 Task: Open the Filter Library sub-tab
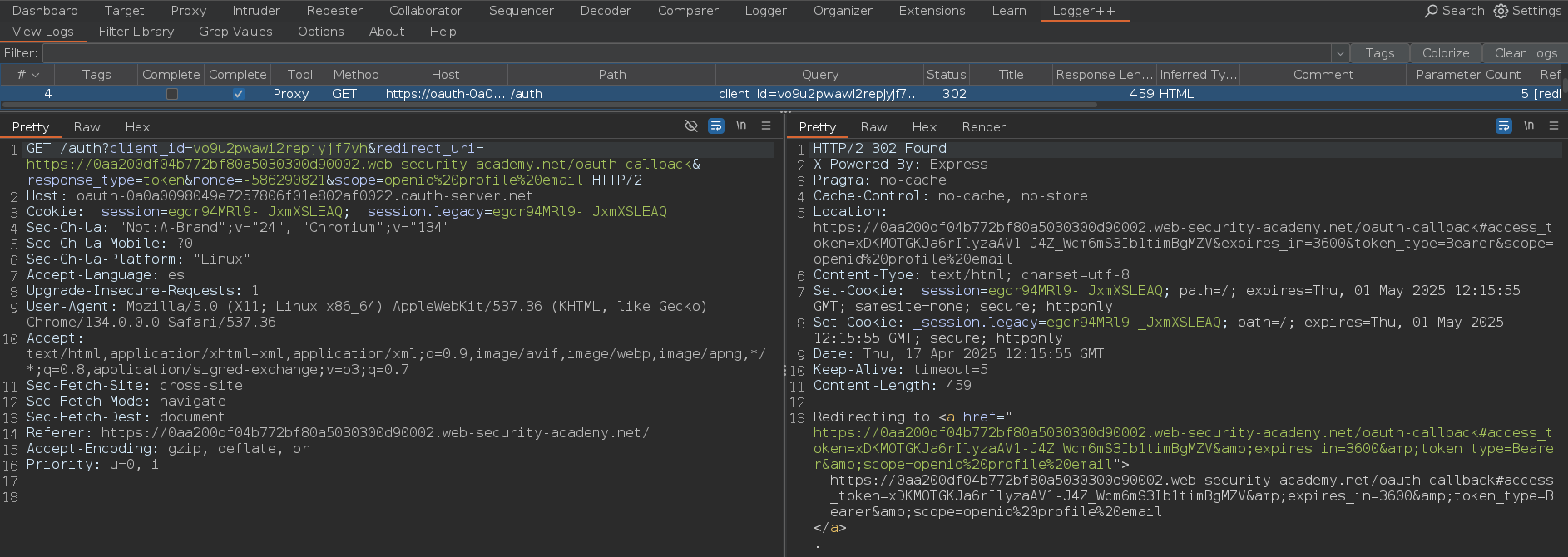click(136, 32)
